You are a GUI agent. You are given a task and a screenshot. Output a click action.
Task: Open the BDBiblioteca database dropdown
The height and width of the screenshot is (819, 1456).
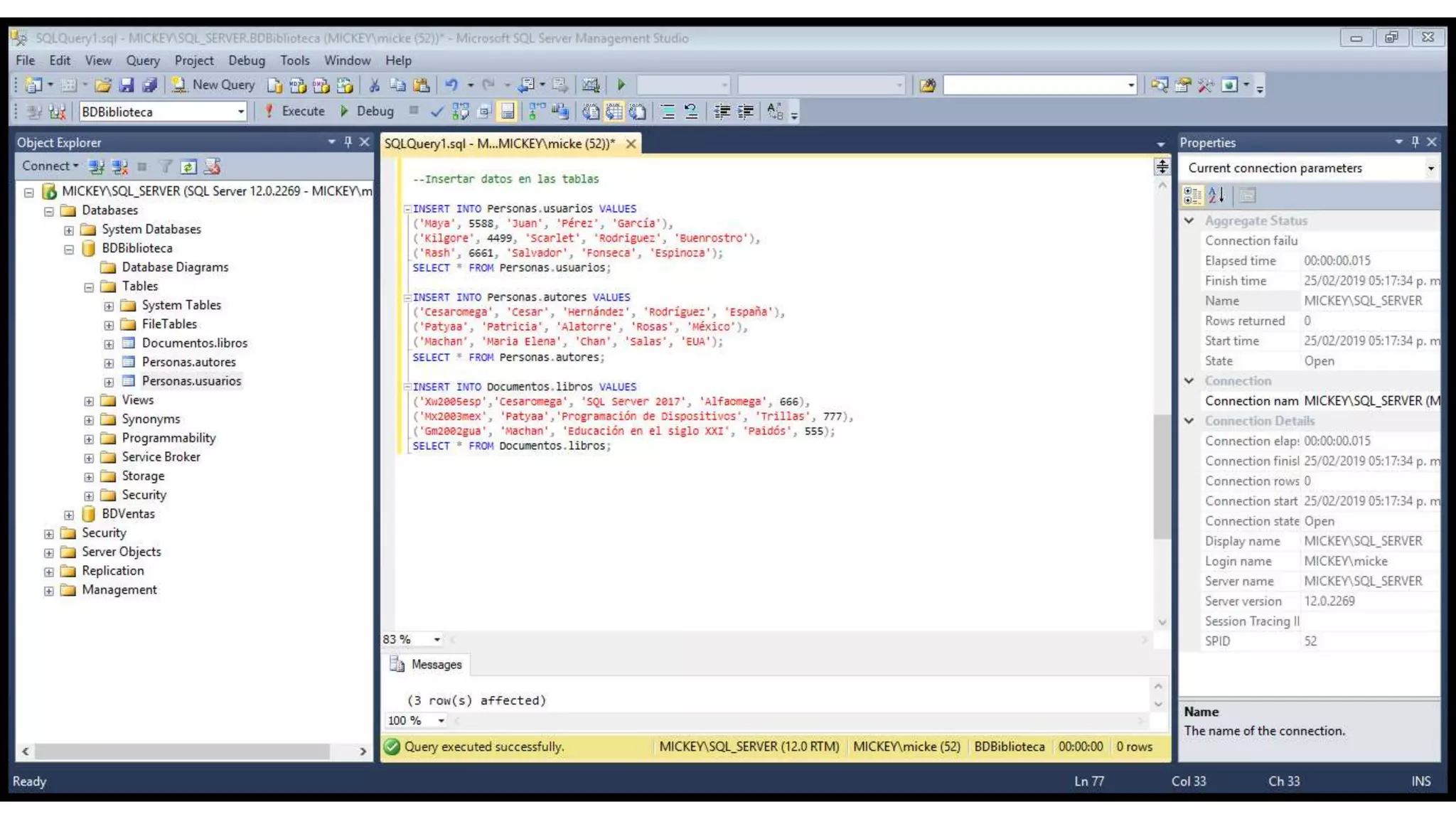tap(241, 112)
